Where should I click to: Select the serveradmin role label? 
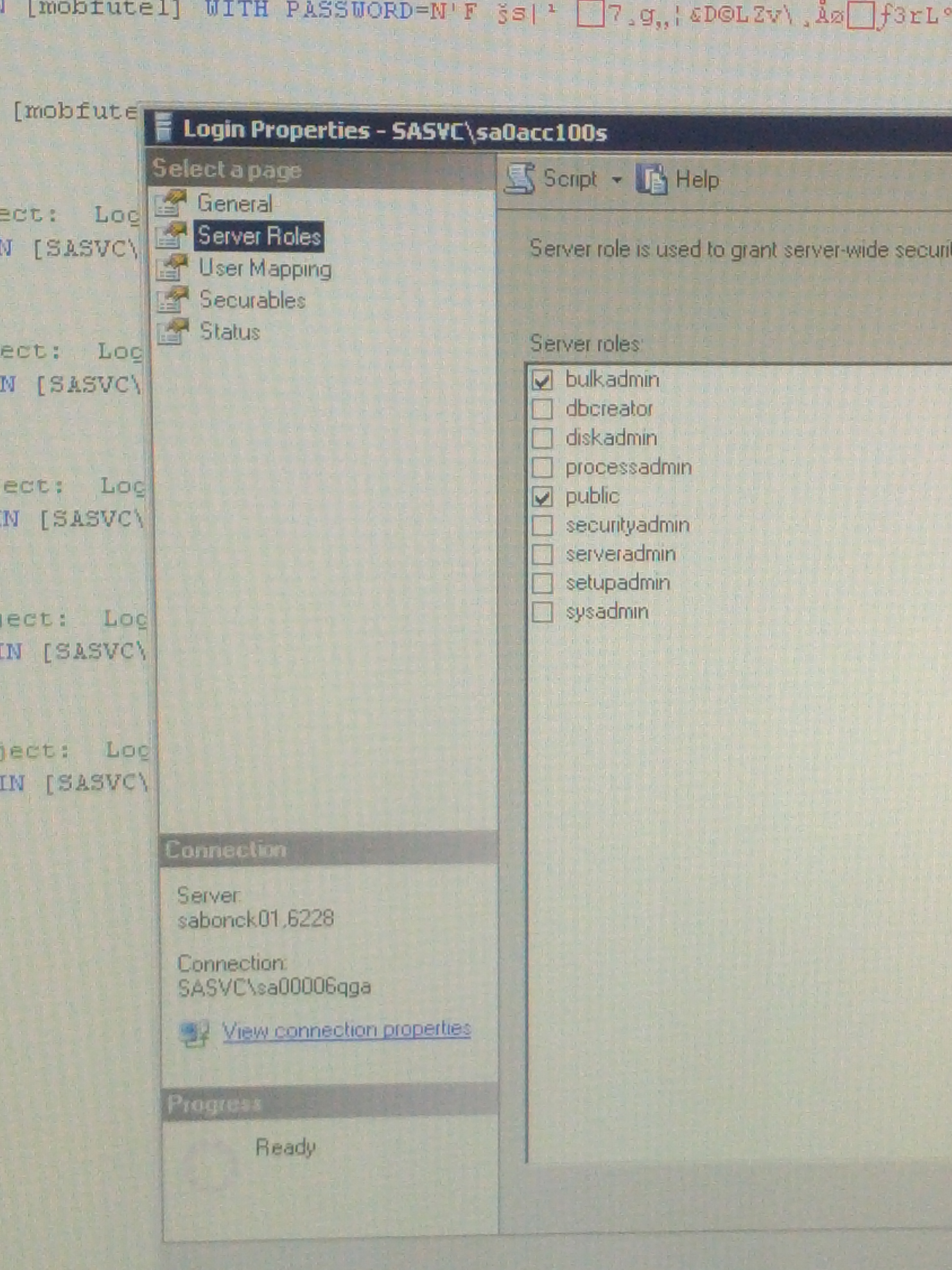620,554
